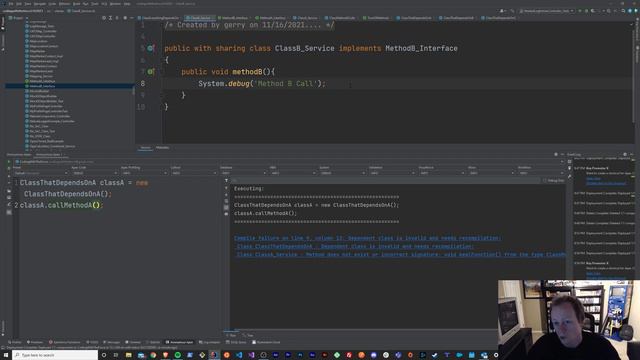Open Windows Start menu
Screen dimensions: 640x360
(x=6, y=355)
